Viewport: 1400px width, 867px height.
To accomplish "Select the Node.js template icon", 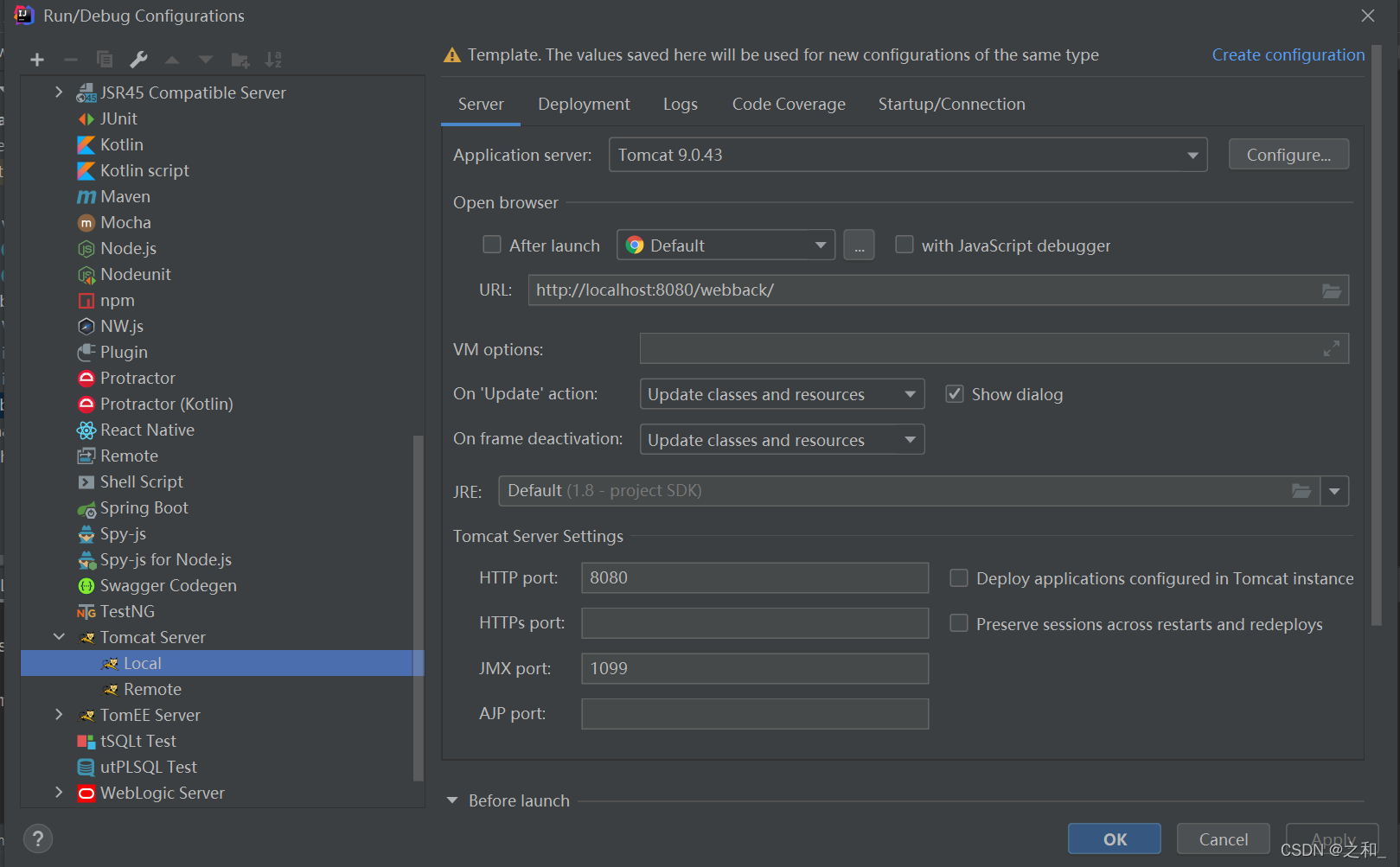I will tap(86, 248).
